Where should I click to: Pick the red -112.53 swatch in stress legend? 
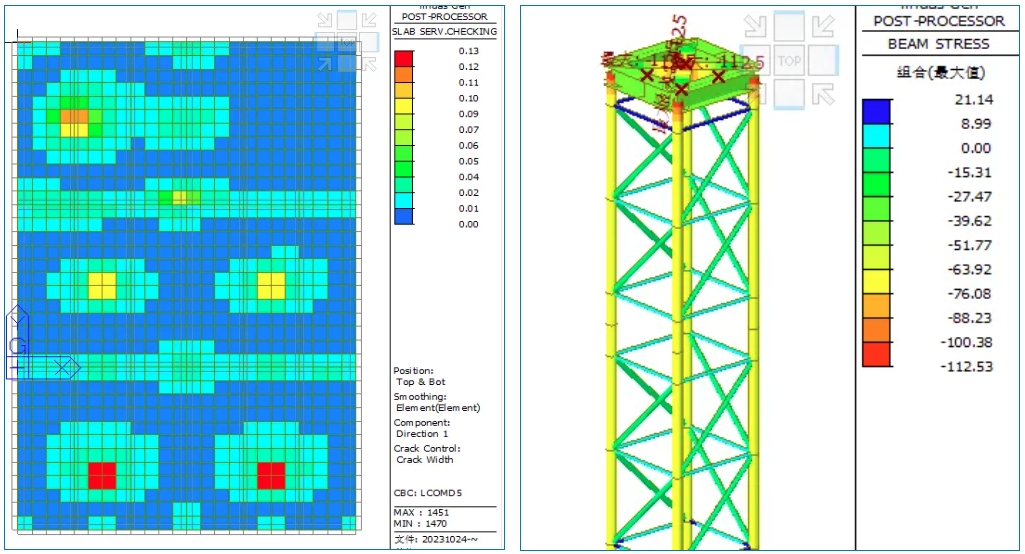(x=877, y=354)
